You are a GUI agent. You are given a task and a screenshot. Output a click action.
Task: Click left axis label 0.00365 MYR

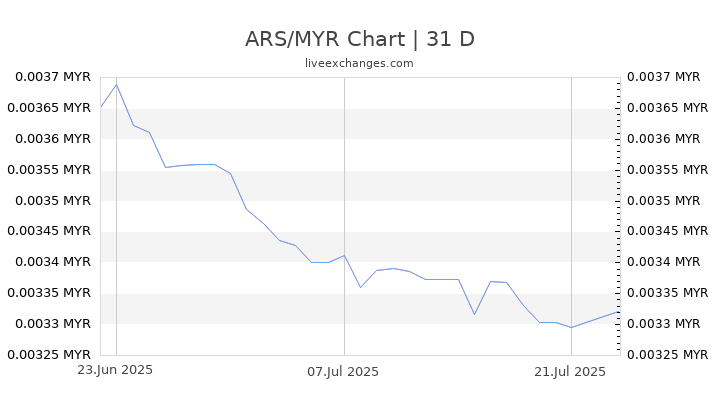[x=49, y=108]
